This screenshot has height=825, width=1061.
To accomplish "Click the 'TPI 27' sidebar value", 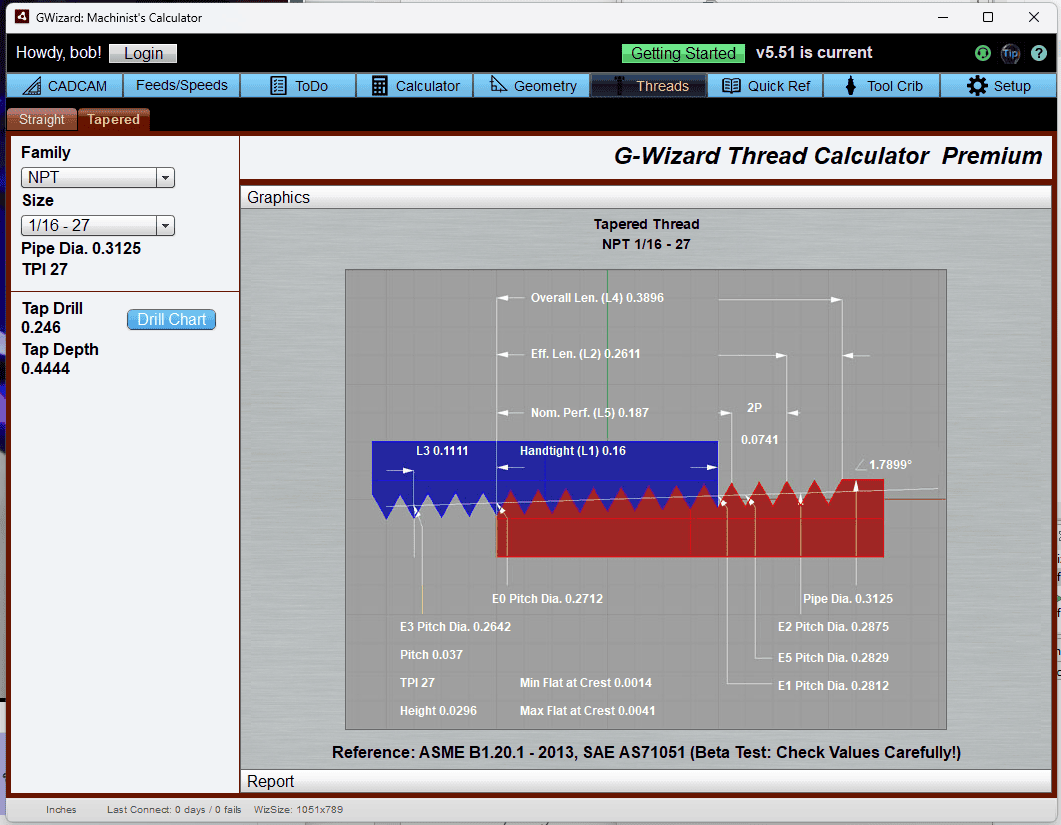I will (44, 269).
